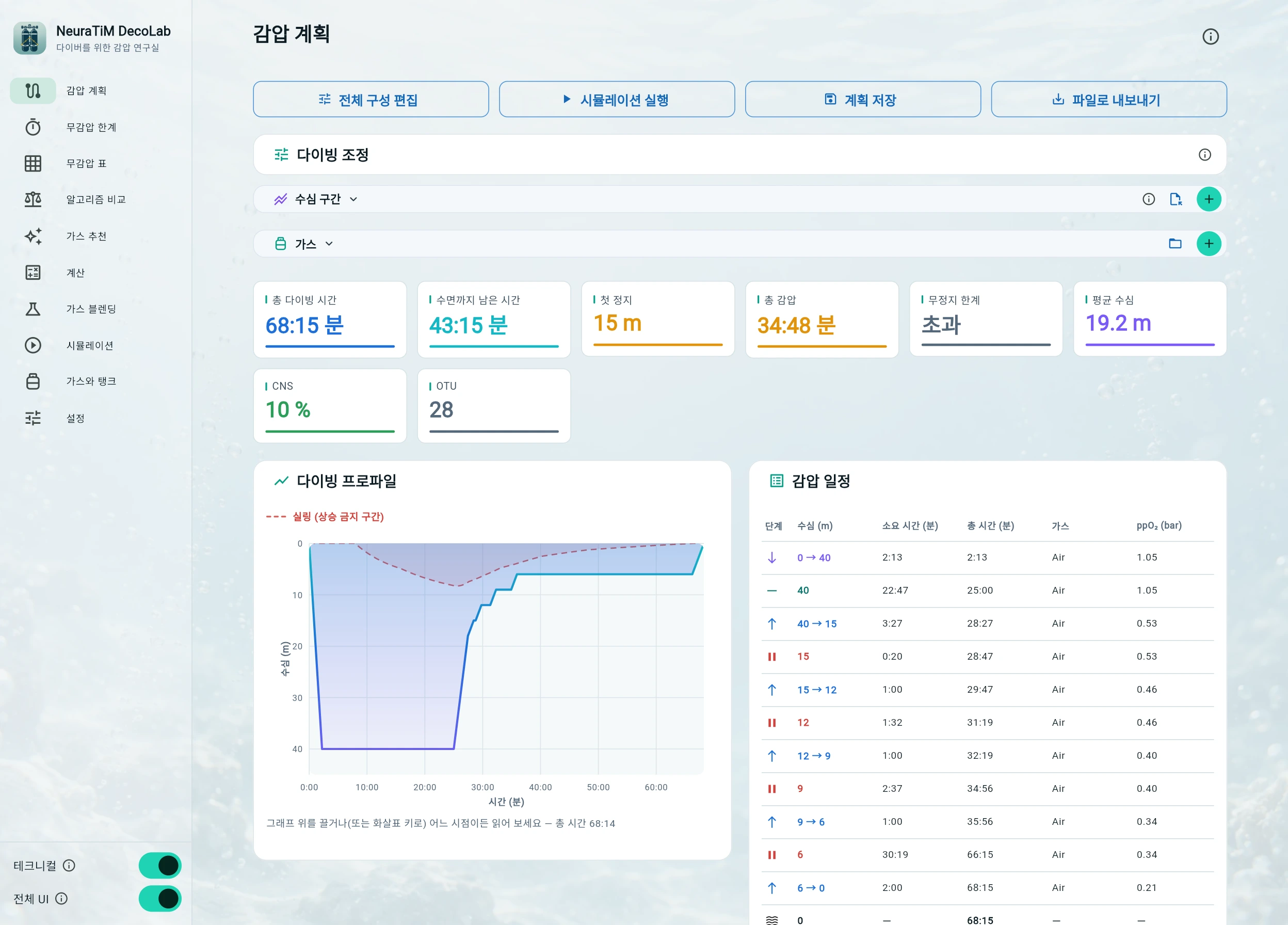The width and height of the screenshot is (1288, 925).
Task: Click the 평균 수심 19.2 m card
Action: click(1150, 319)
